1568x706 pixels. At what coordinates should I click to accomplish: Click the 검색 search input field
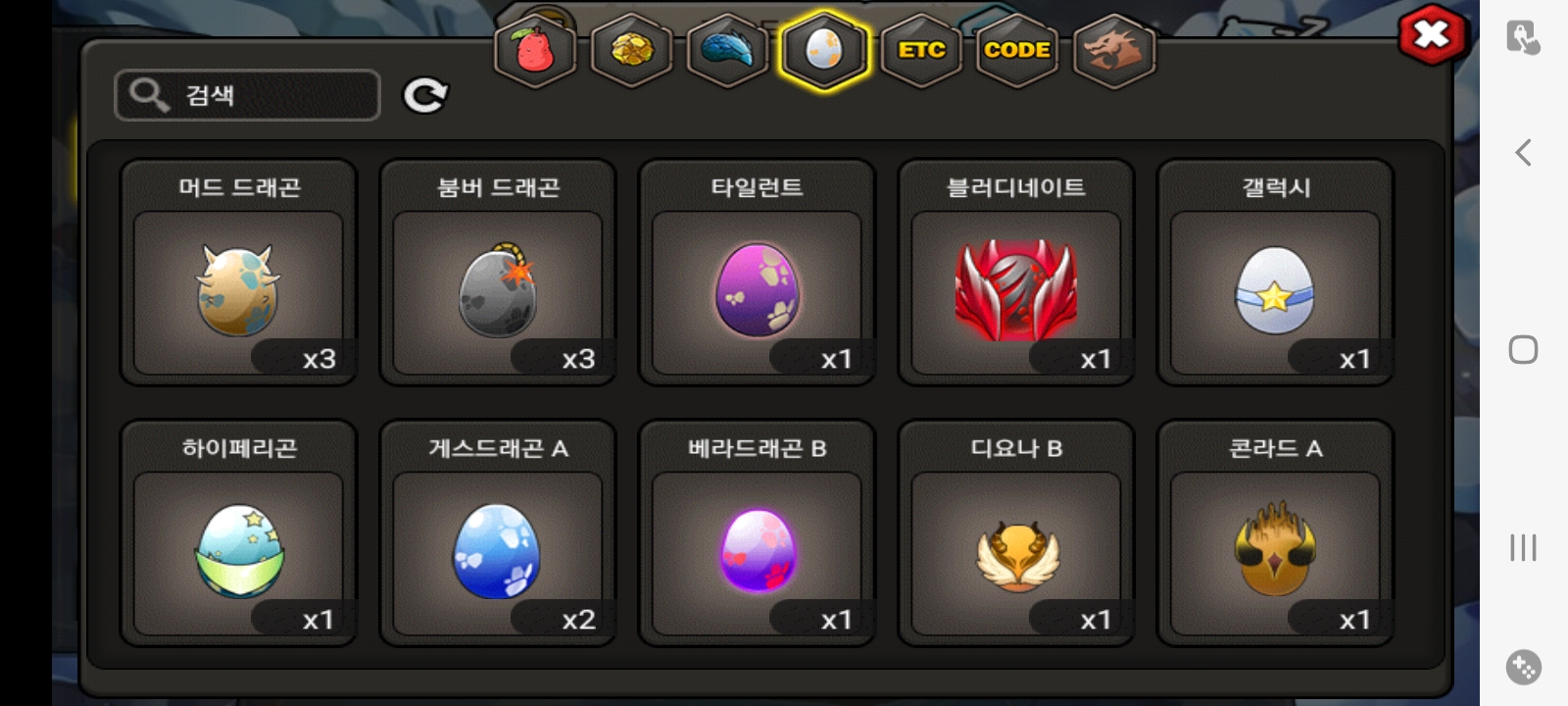click(x=247, y=95)
